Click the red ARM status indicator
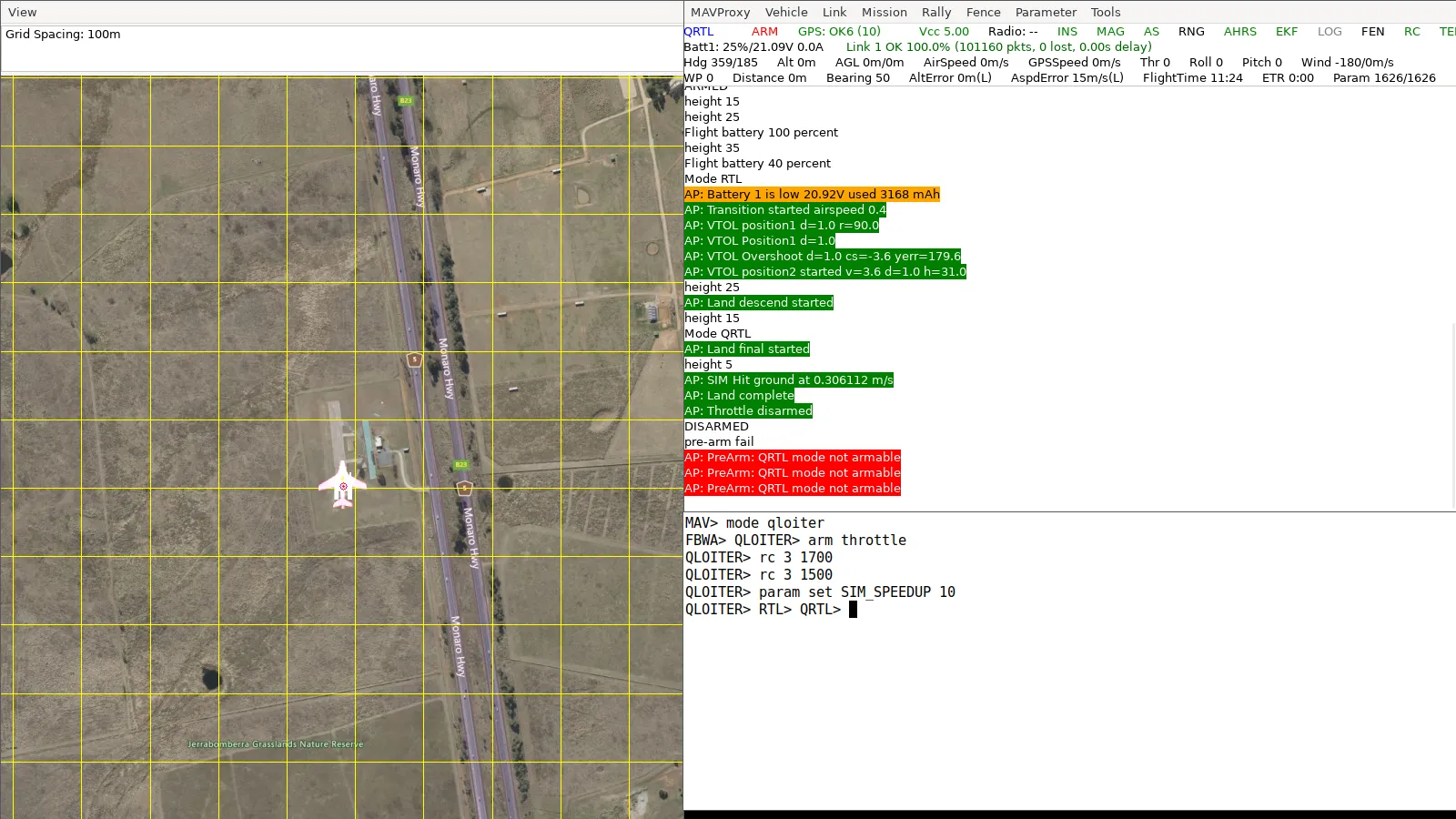1456x819 pixels. (x=764, y=31)
